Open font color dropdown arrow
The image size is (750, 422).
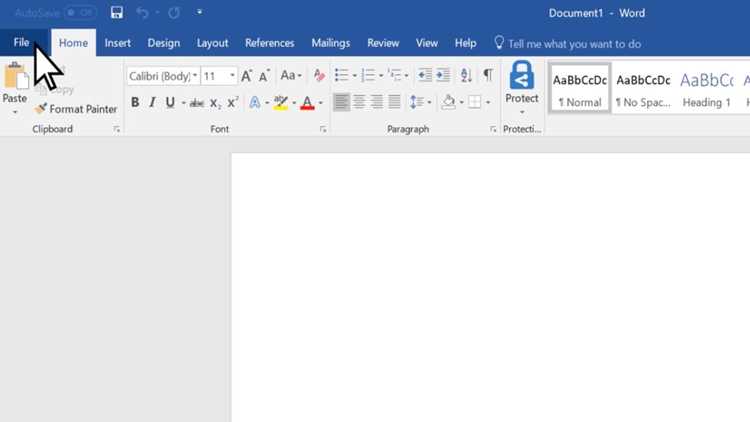[320, 102]
